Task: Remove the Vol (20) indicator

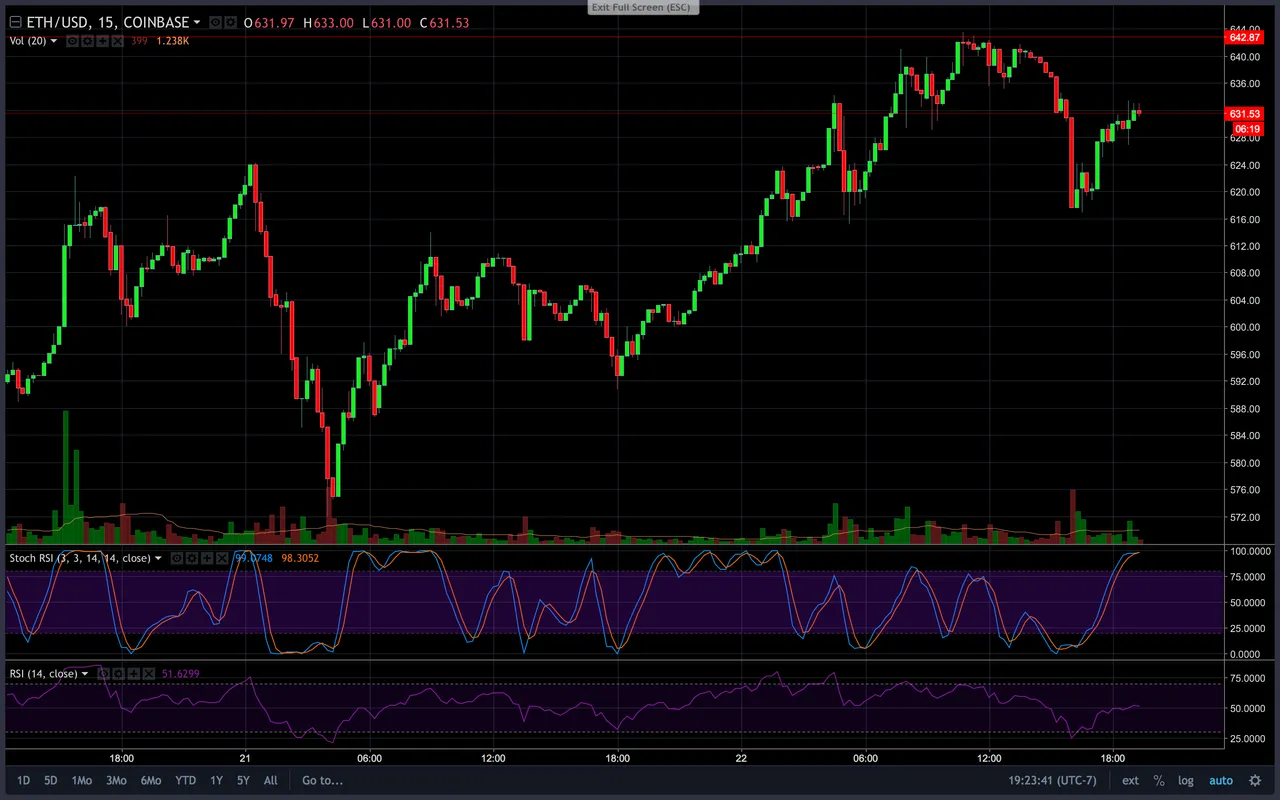Action: 118,41
